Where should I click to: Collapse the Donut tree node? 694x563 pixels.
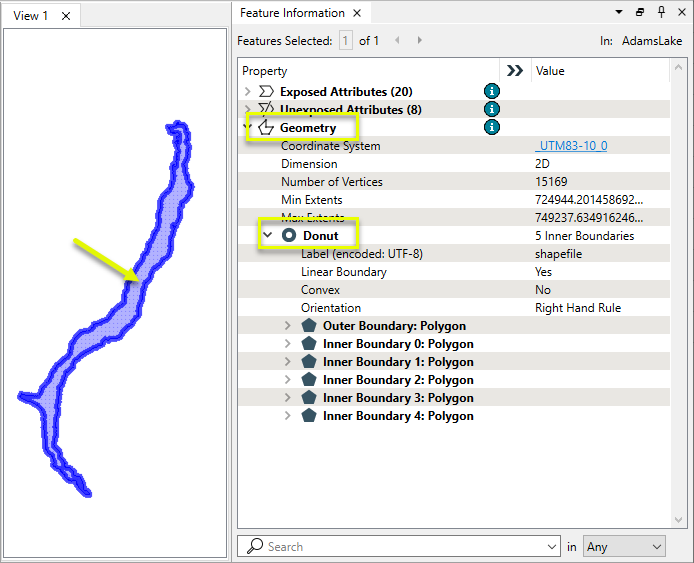pyautogui.click(x=268, y=236)
